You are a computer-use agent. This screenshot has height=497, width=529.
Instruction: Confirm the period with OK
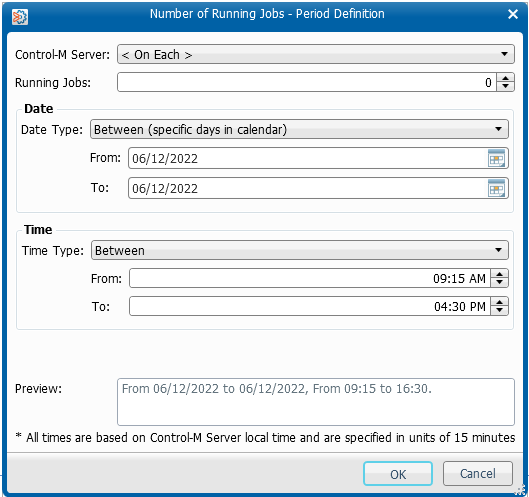(x=398, y=474)
